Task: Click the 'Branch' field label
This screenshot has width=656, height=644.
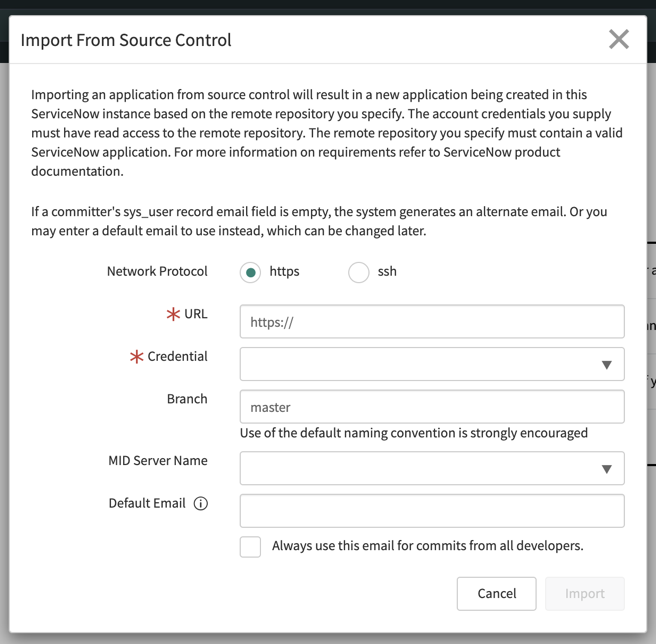Action: click(x=187, y=399)
